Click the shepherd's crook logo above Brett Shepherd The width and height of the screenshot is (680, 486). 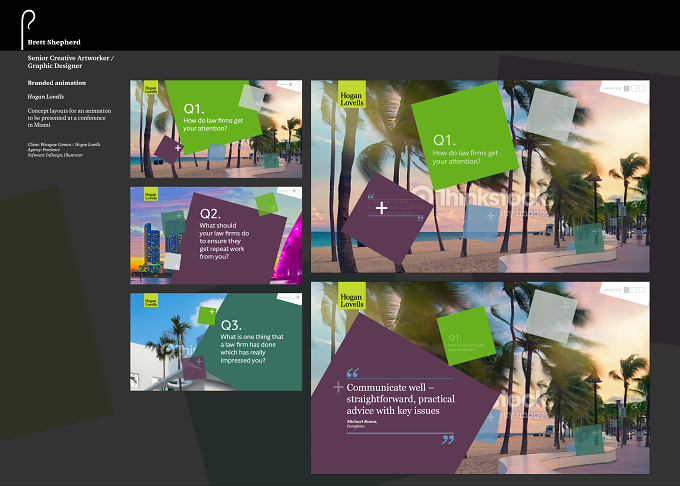click(x=28, y=29)
